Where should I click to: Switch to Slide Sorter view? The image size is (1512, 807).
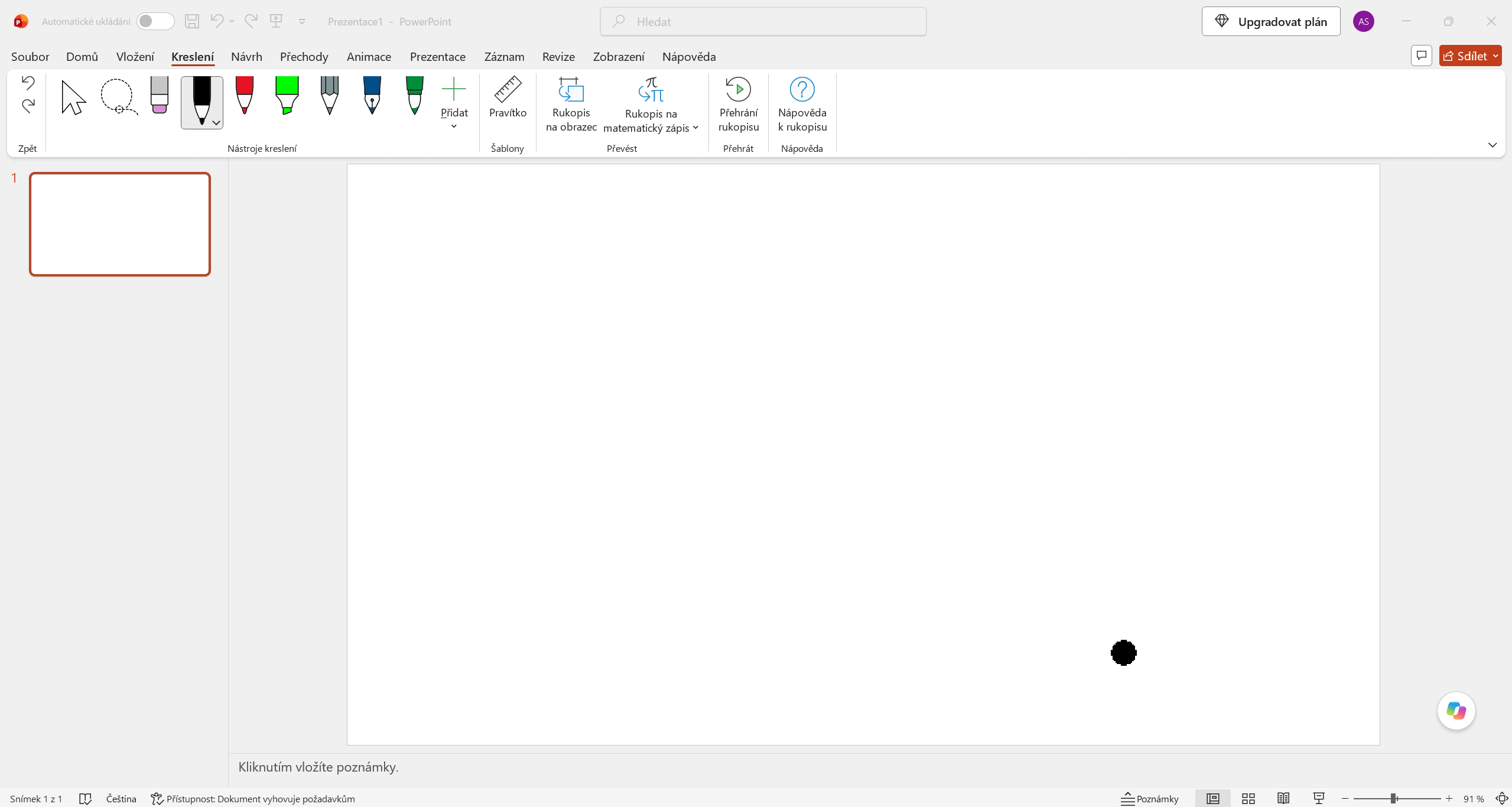[x=1248, y=799]
